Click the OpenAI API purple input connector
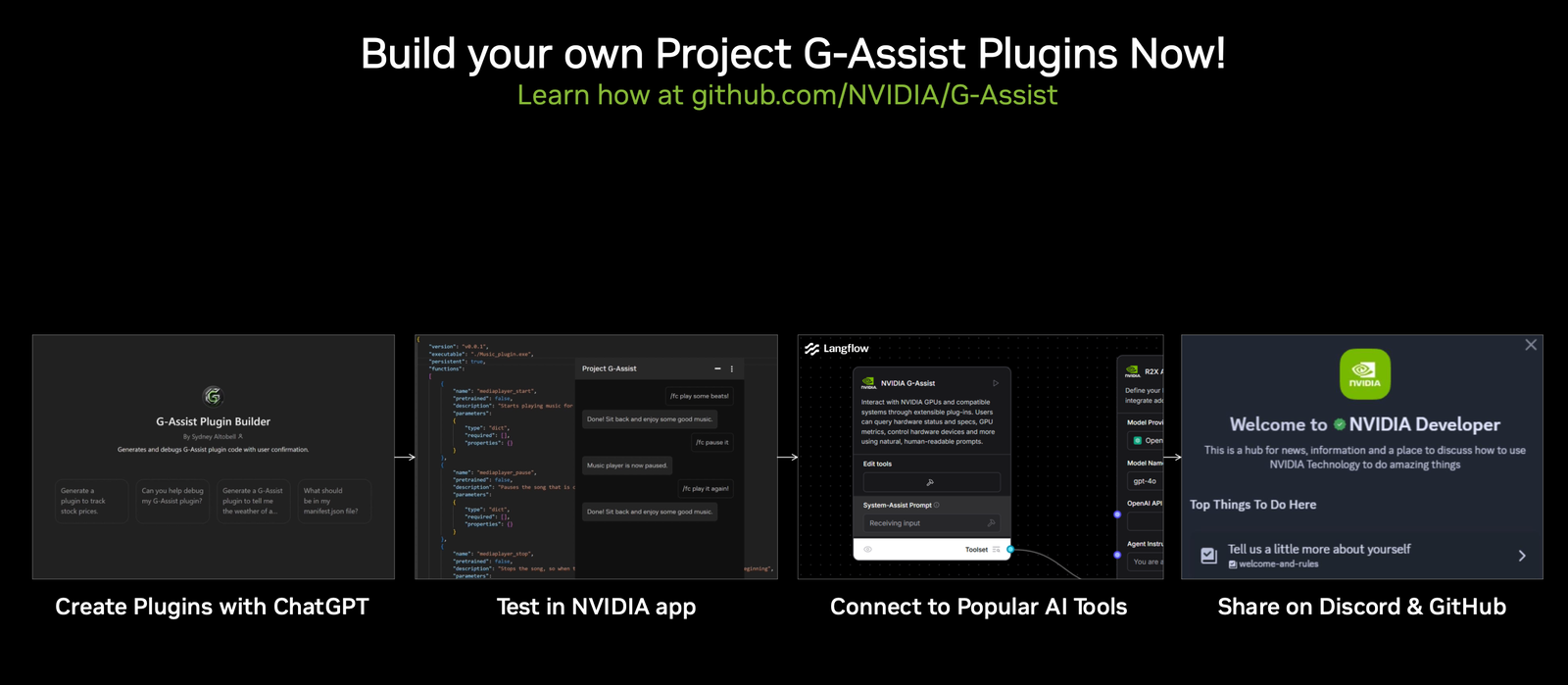The image size is (1568, 685). 1117,514
